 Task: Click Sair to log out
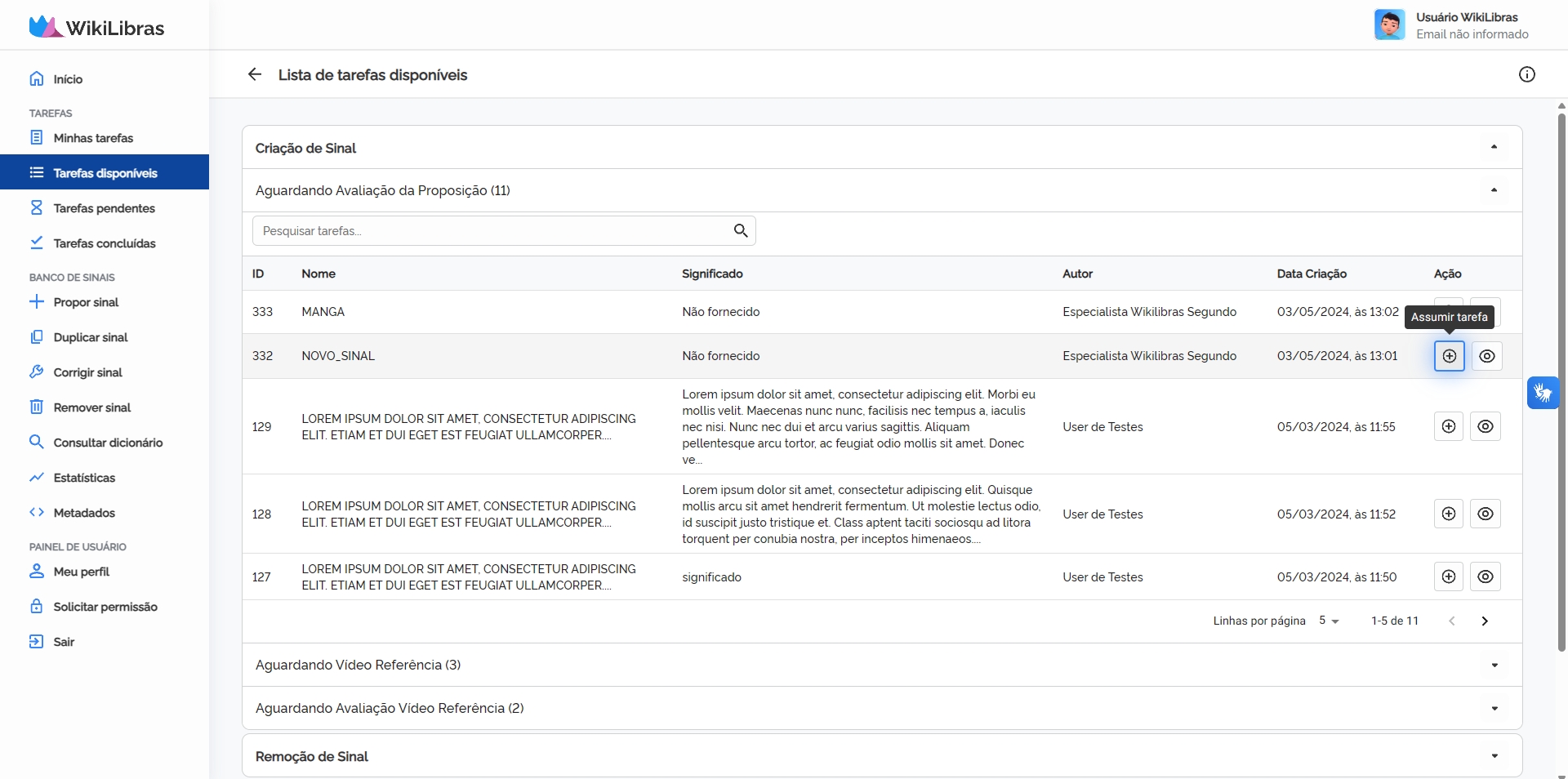[64, 642]
